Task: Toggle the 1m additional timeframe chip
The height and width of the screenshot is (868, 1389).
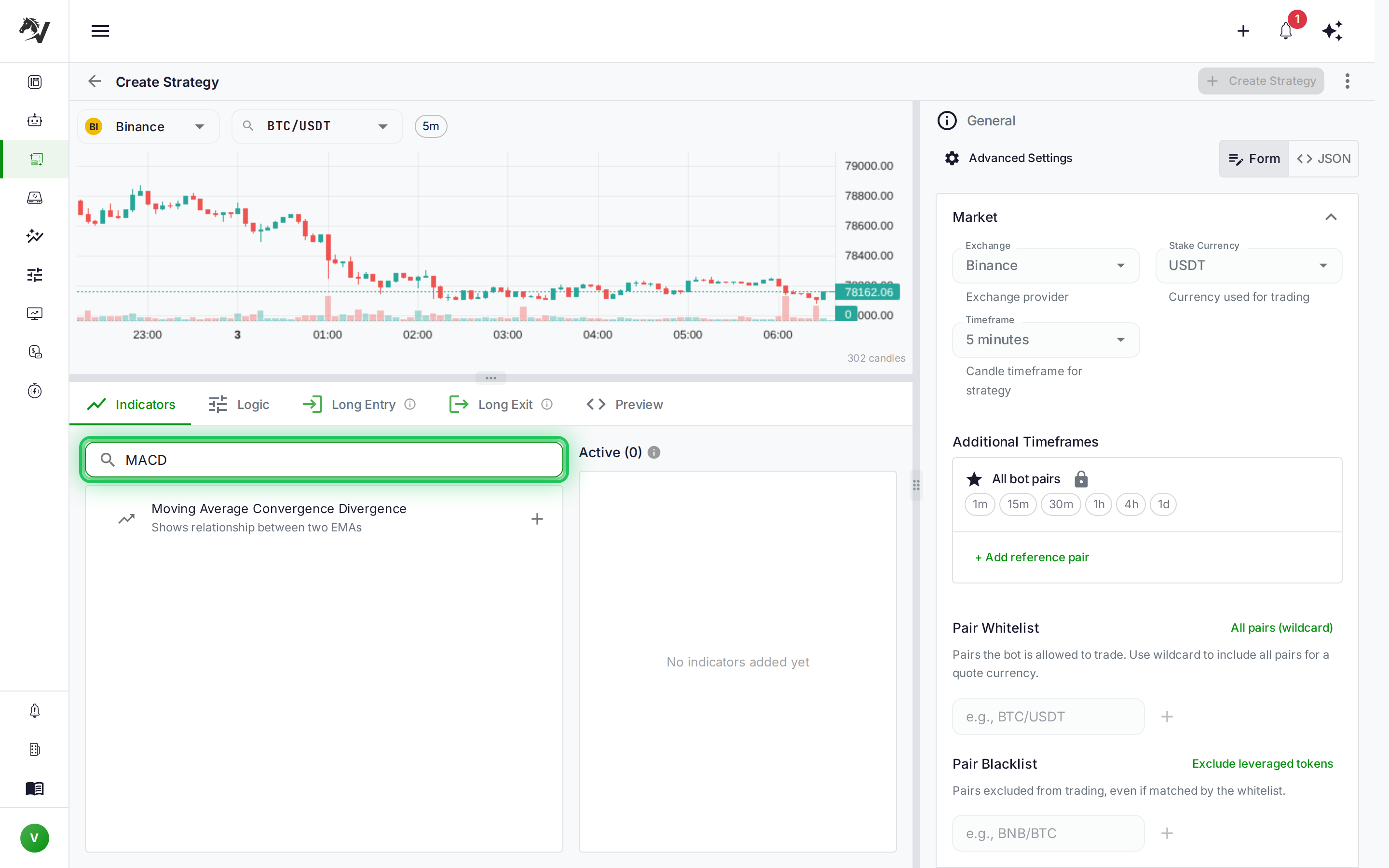Action: click(x=980, y=504)
